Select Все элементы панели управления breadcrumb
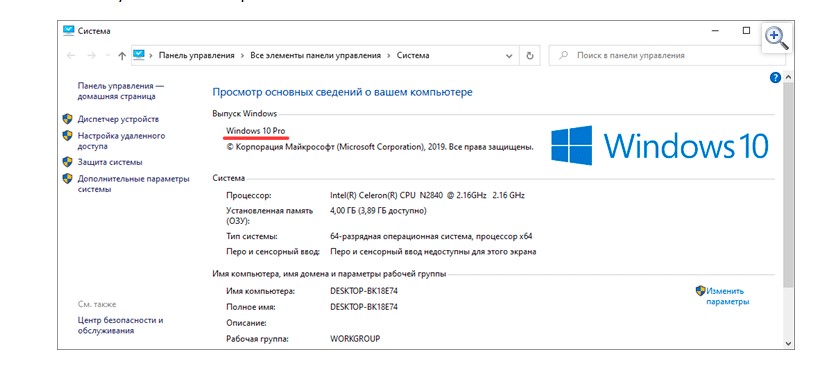The height and width of the screenshot is (372, 835). 316,55
